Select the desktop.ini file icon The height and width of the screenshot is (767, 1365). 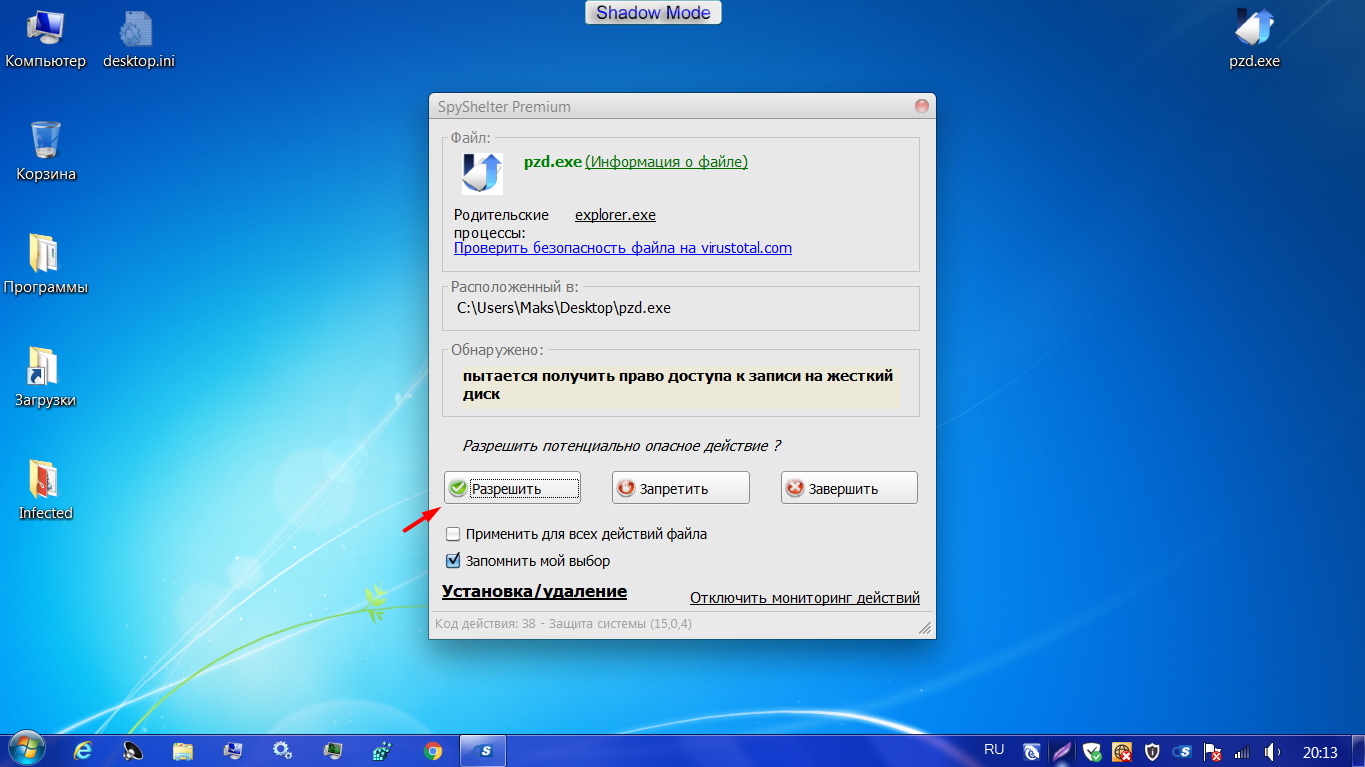139,40
